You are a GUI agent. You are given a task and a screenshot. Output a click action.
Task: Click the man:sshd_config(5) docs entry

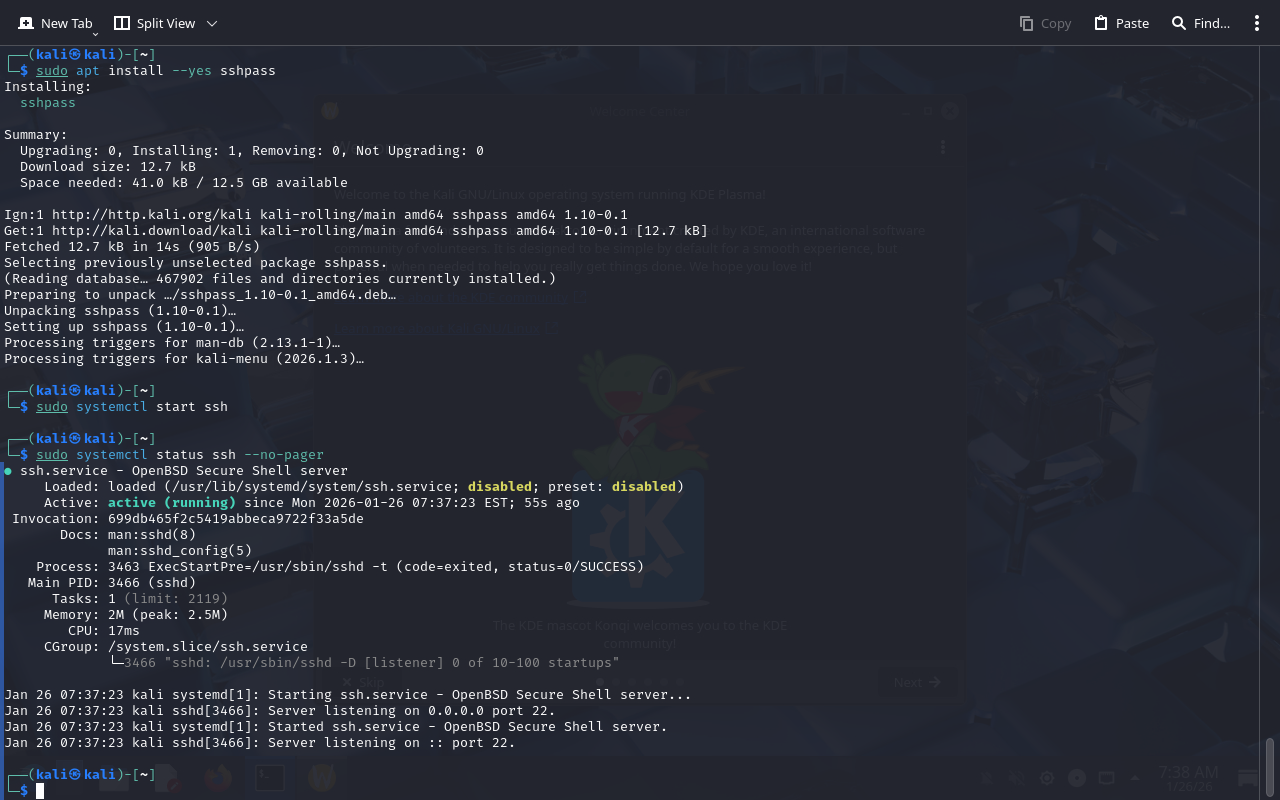click(179, 551)
